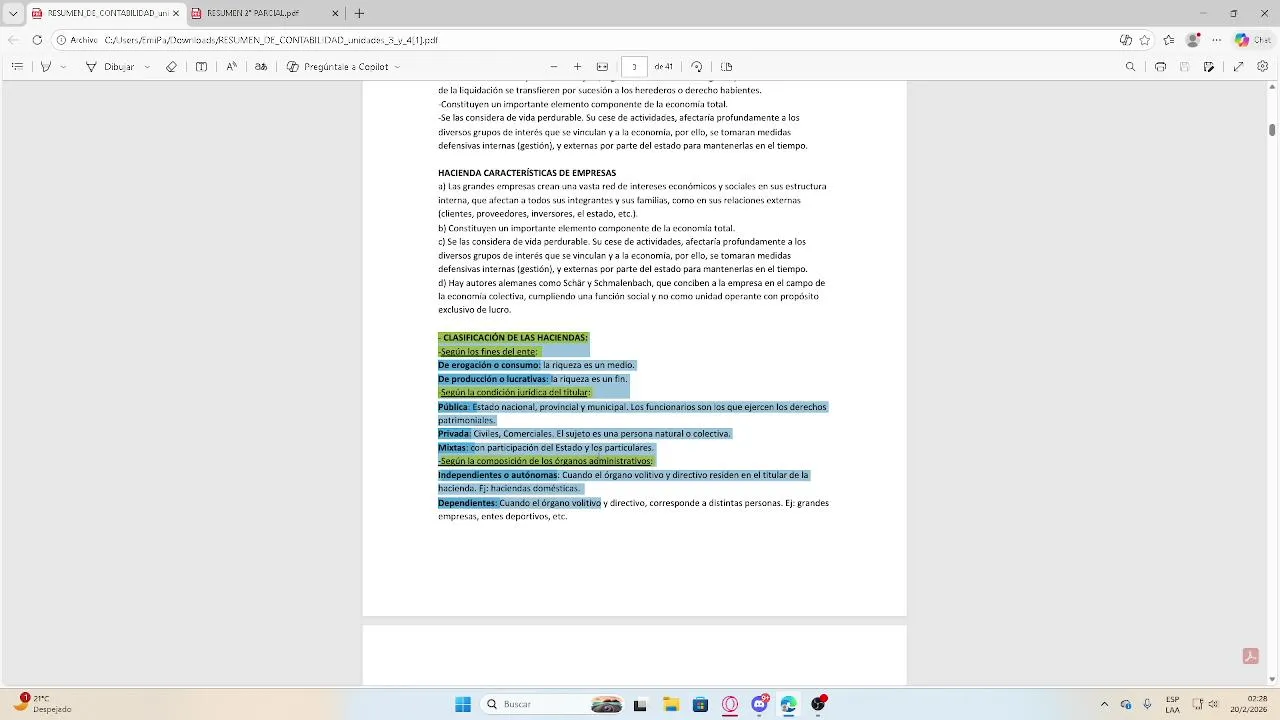Click the vertical scrollbar thumb
Screen dimensions: 1280x720
1272,130
